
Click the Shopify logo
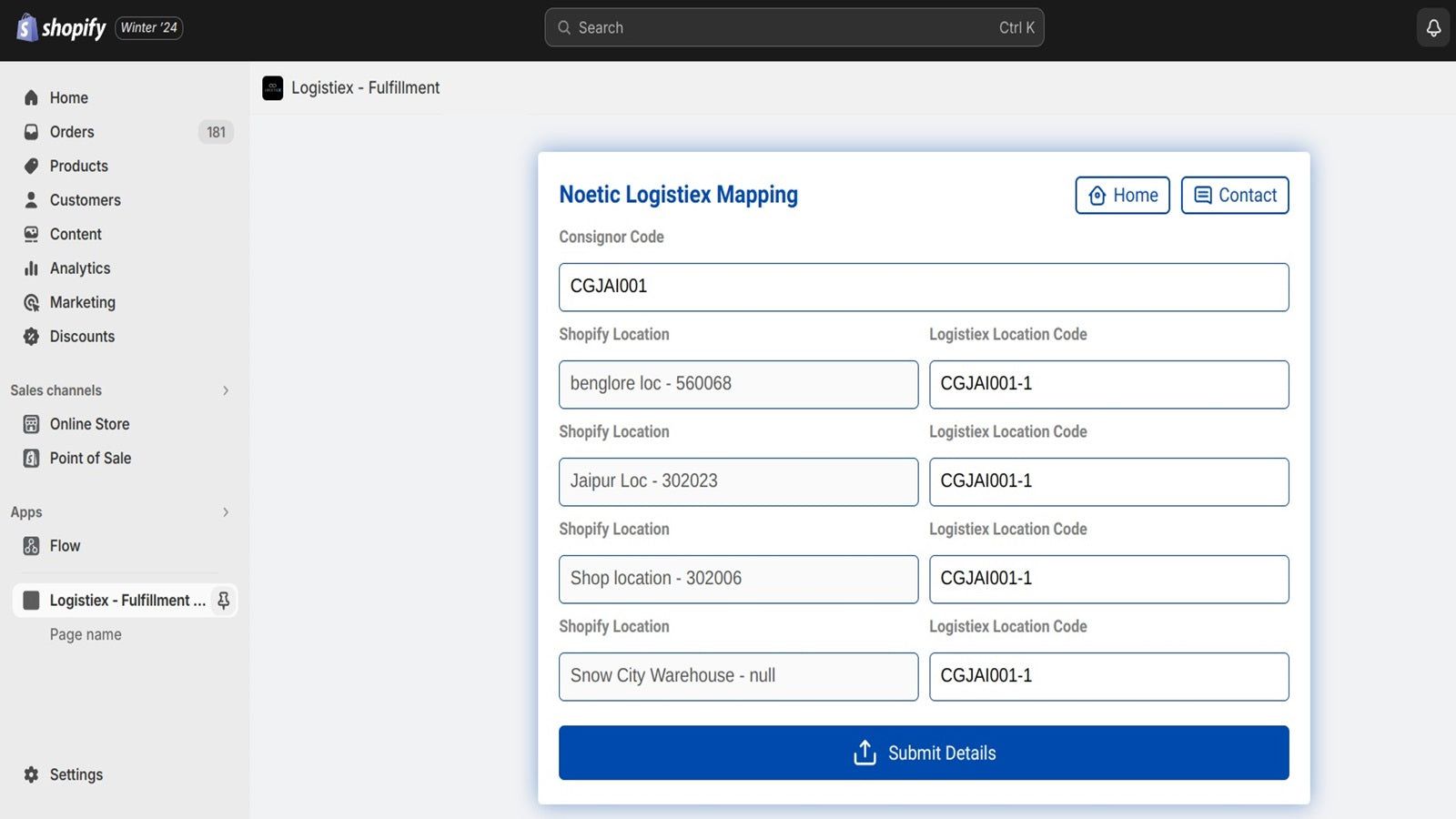click(61, 27)
